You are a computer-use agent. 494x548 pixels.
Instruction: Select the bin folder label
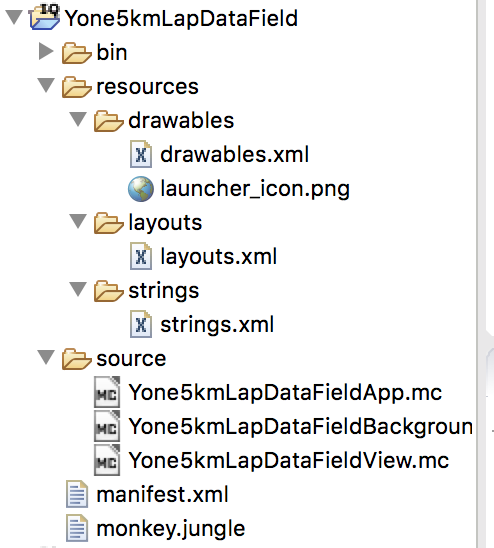112,52
